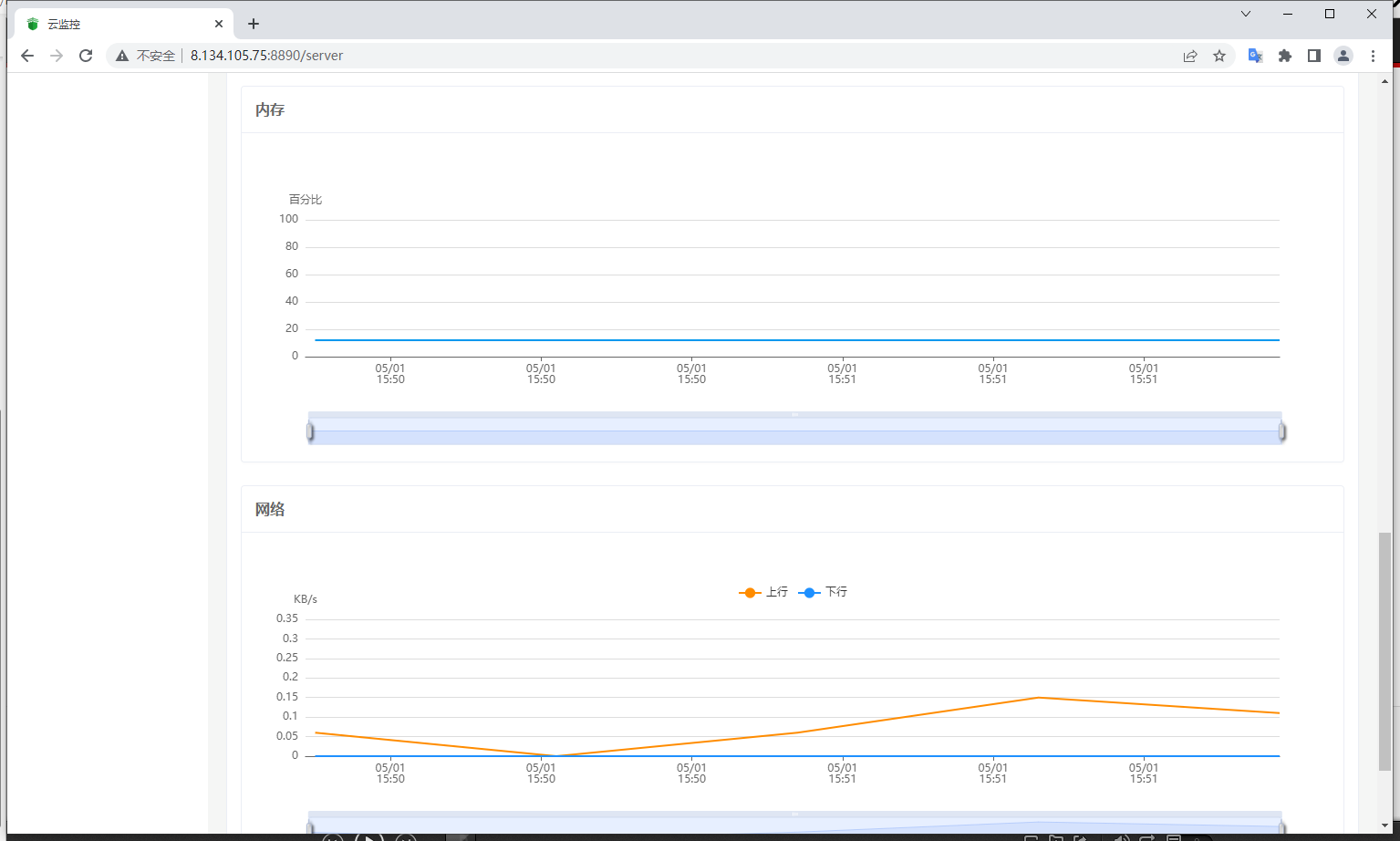Bookmark this page with the star
The image size is (1400, 841).
pyautogui.click(x=1219, y=56)
